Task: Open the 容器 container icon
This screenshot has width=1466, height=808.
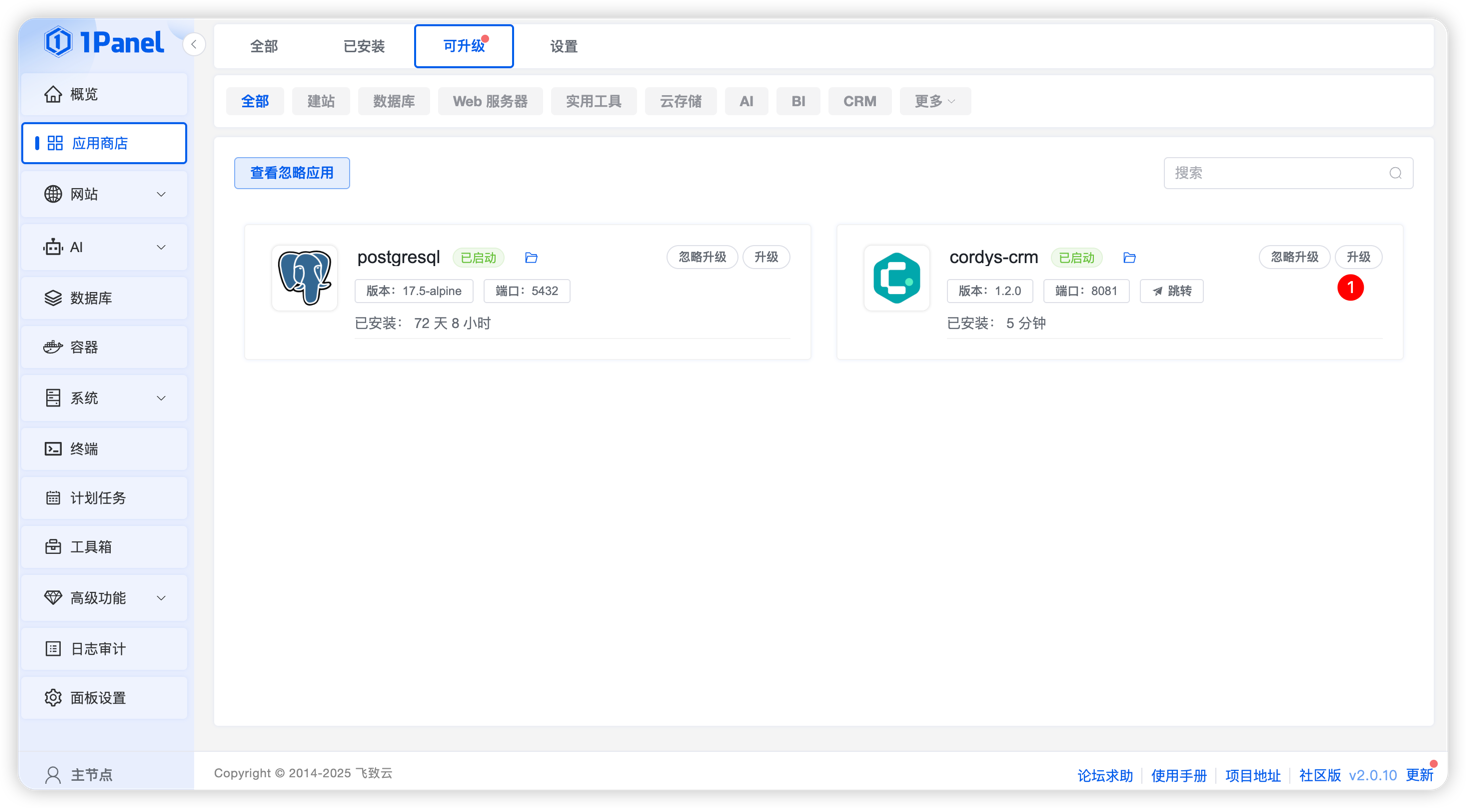Action: [x=54, y=347]
